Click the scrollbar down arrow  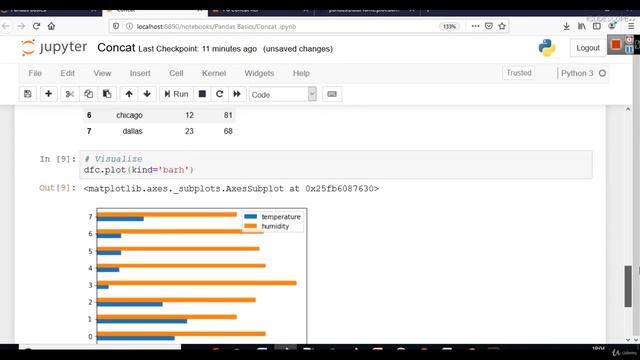tap(628, 340)
